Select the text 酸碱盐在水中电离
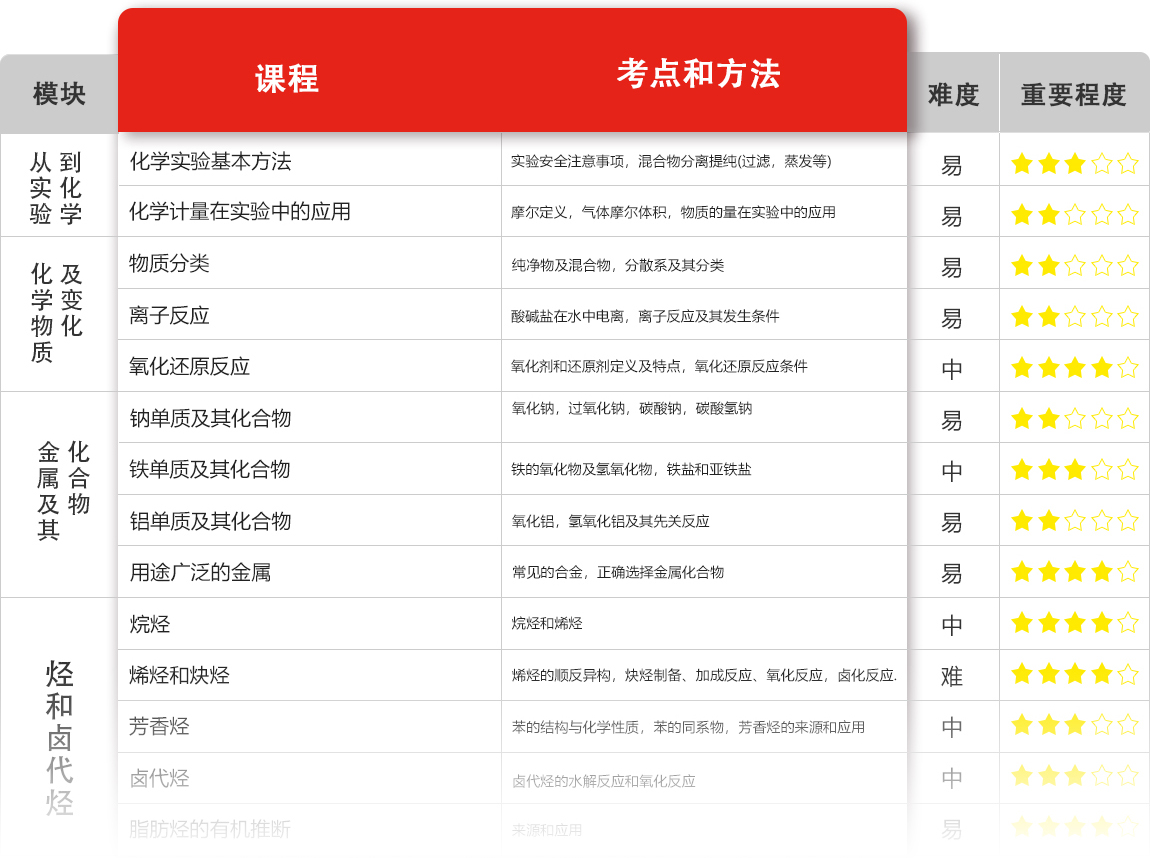This screenshot has height=858, width=1150. pyautogui.click(x=567, y=316)
